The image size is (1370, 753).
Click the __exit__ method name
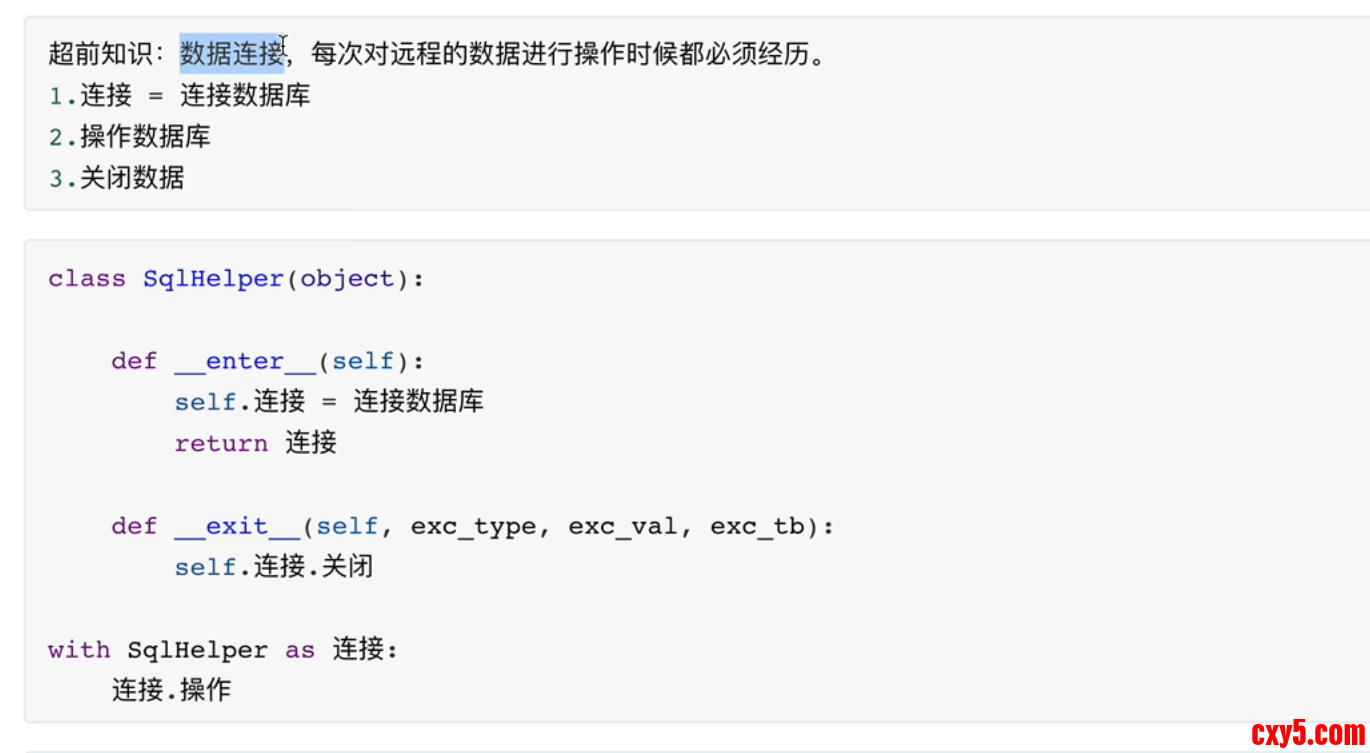point(237,526)
